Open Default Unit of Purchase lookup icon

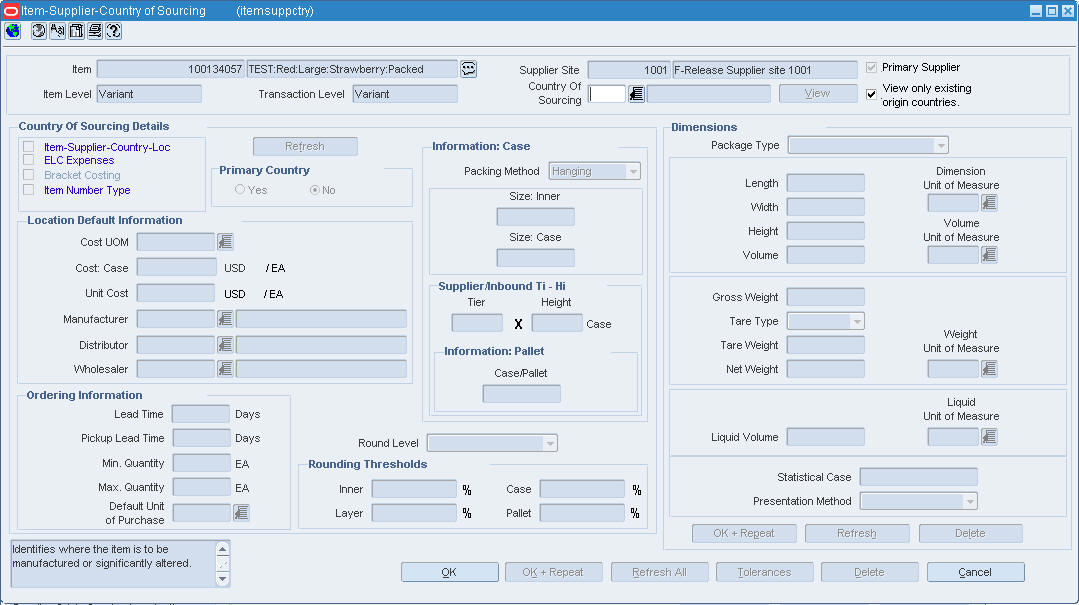[x=241, y=513]
